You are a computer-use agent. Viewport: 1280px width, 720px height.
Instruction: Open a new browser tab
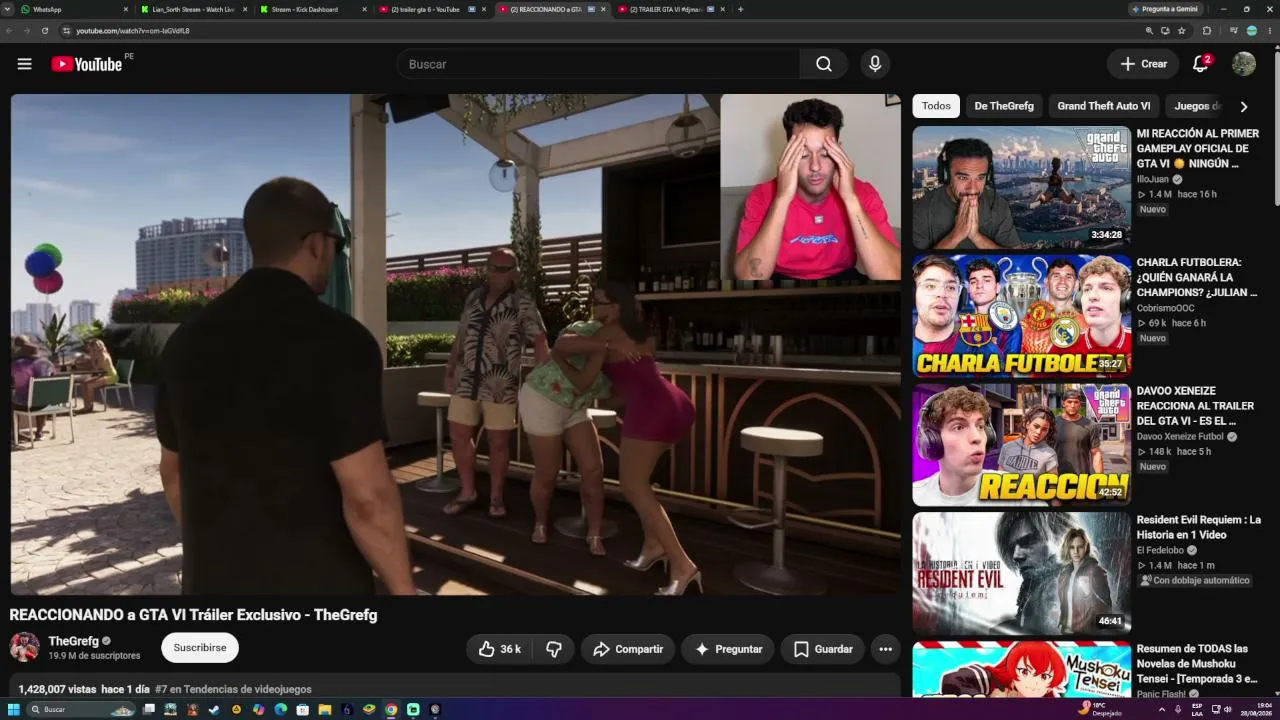(x=740, y=9)
